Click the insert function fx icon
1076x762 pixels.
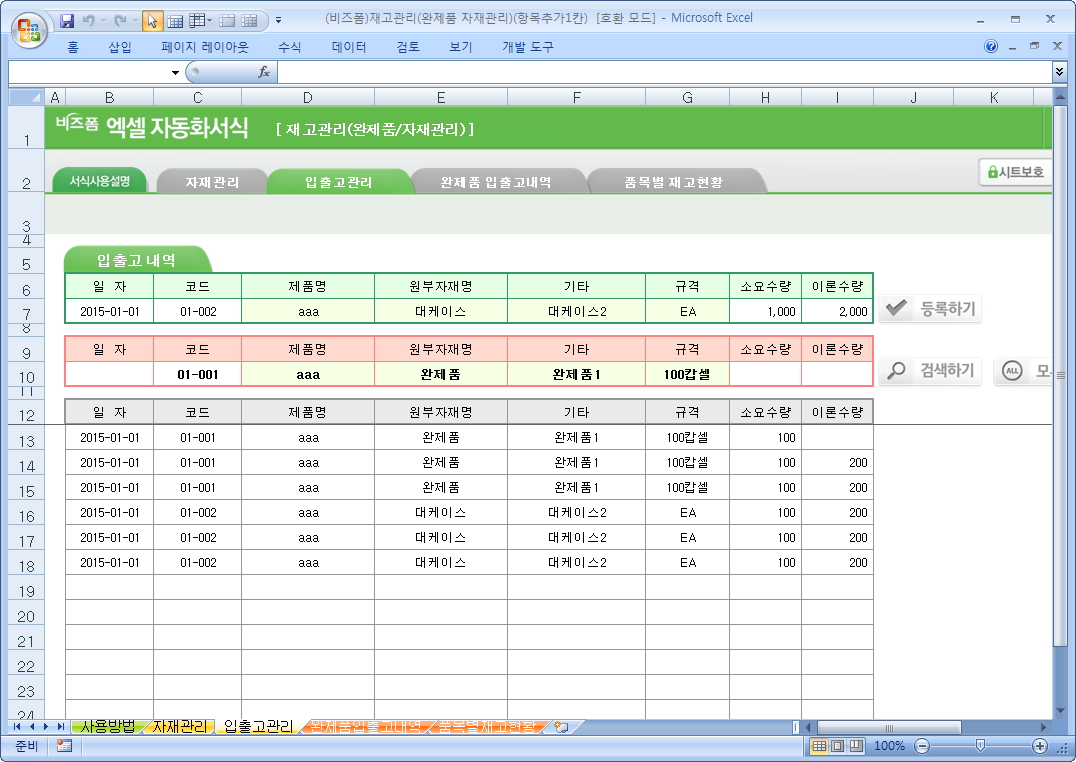point(264,72)
